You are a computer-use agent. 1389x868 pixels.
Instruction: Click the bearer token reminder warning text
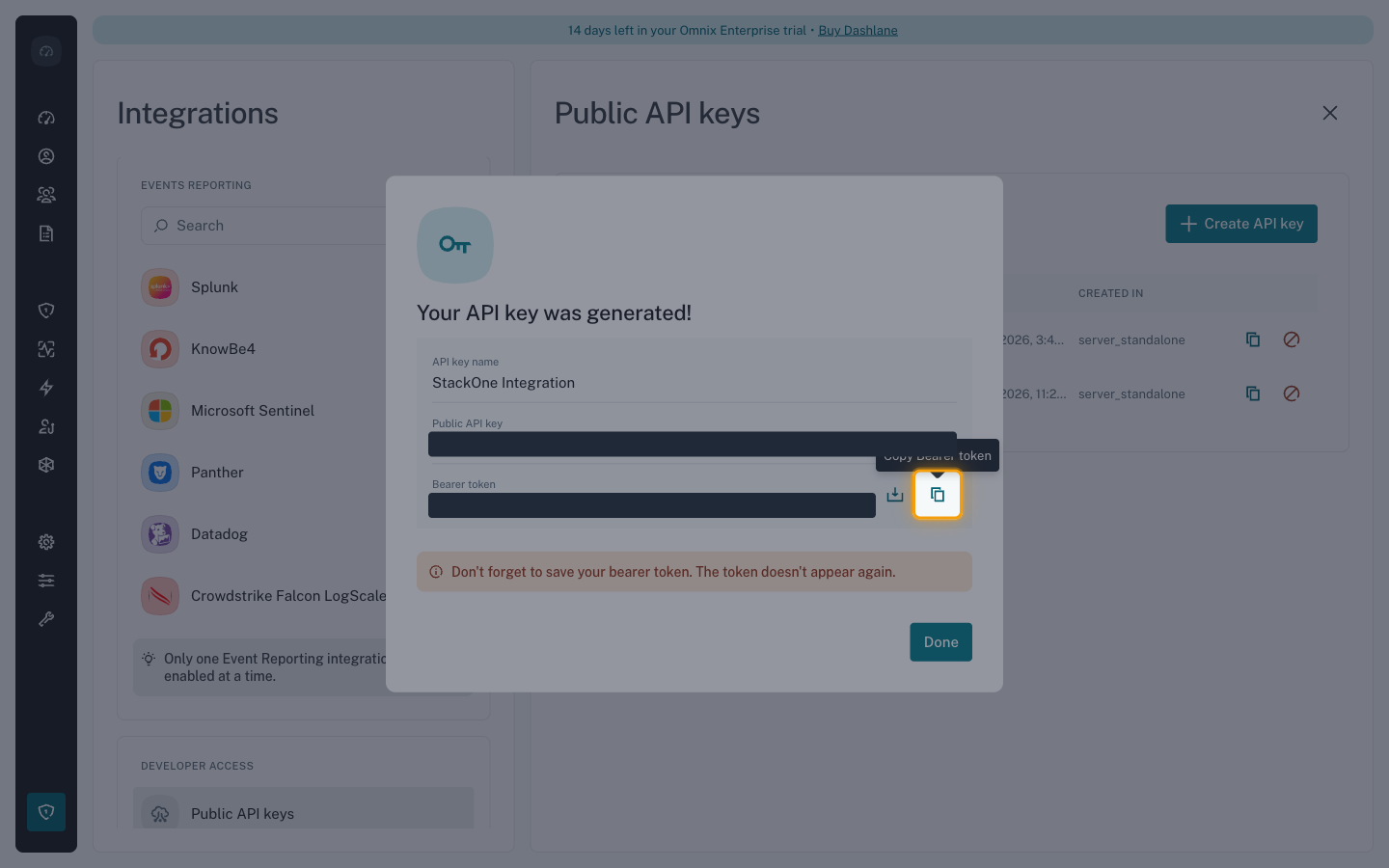point(673,572)
